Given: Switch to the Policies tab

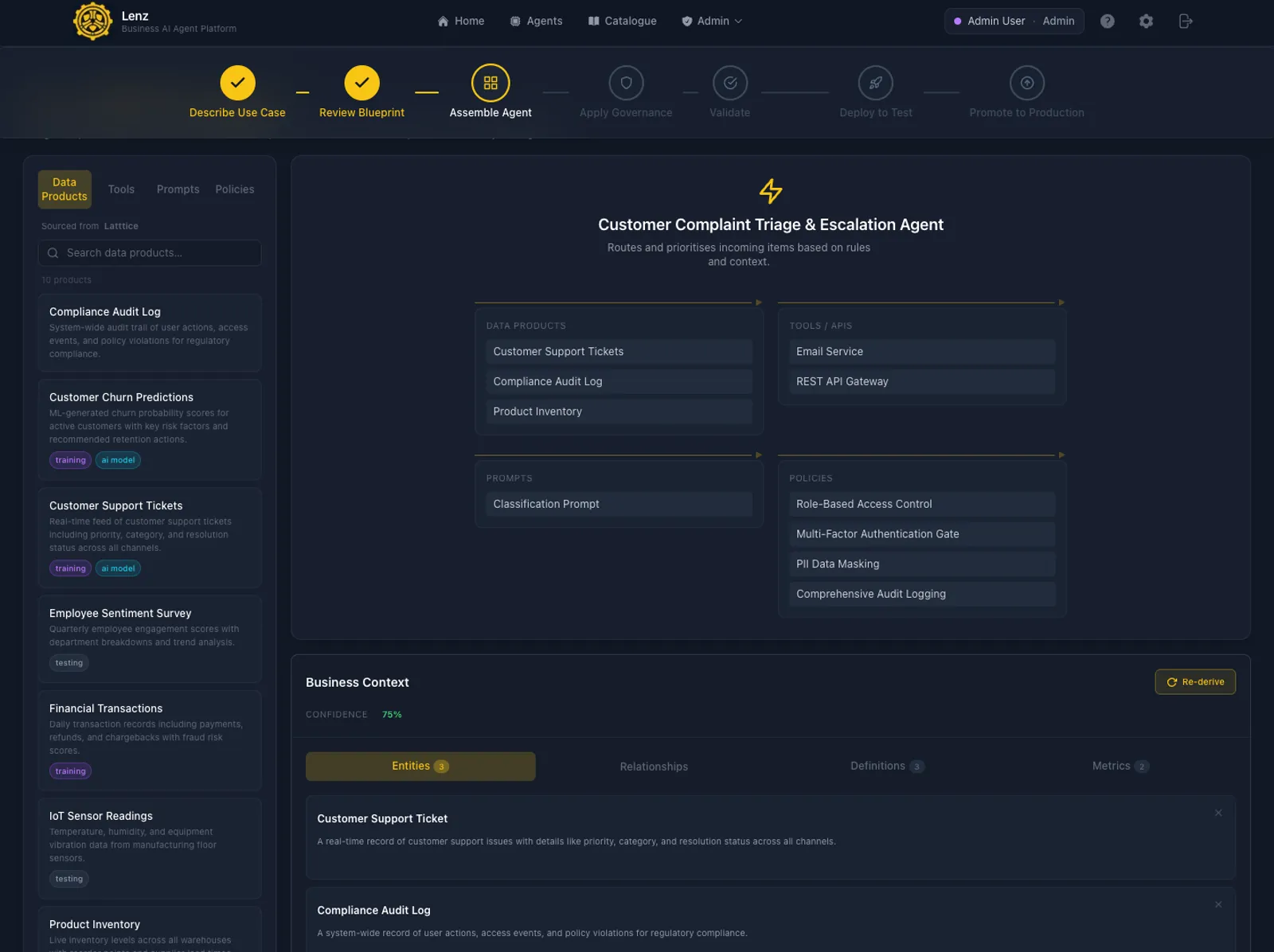Looking at the screenshot, I should [x=235, y=189].
